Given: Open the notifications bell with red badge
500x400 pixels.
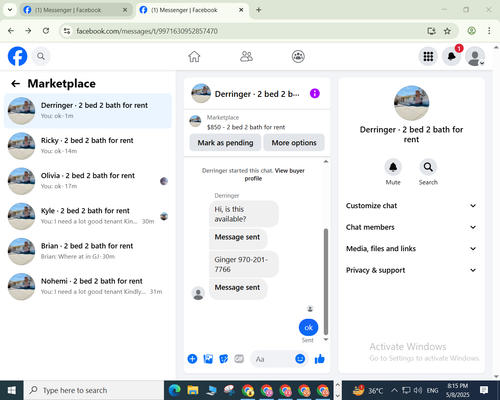Looking at the screenshot, I should (x=452, y=56).
